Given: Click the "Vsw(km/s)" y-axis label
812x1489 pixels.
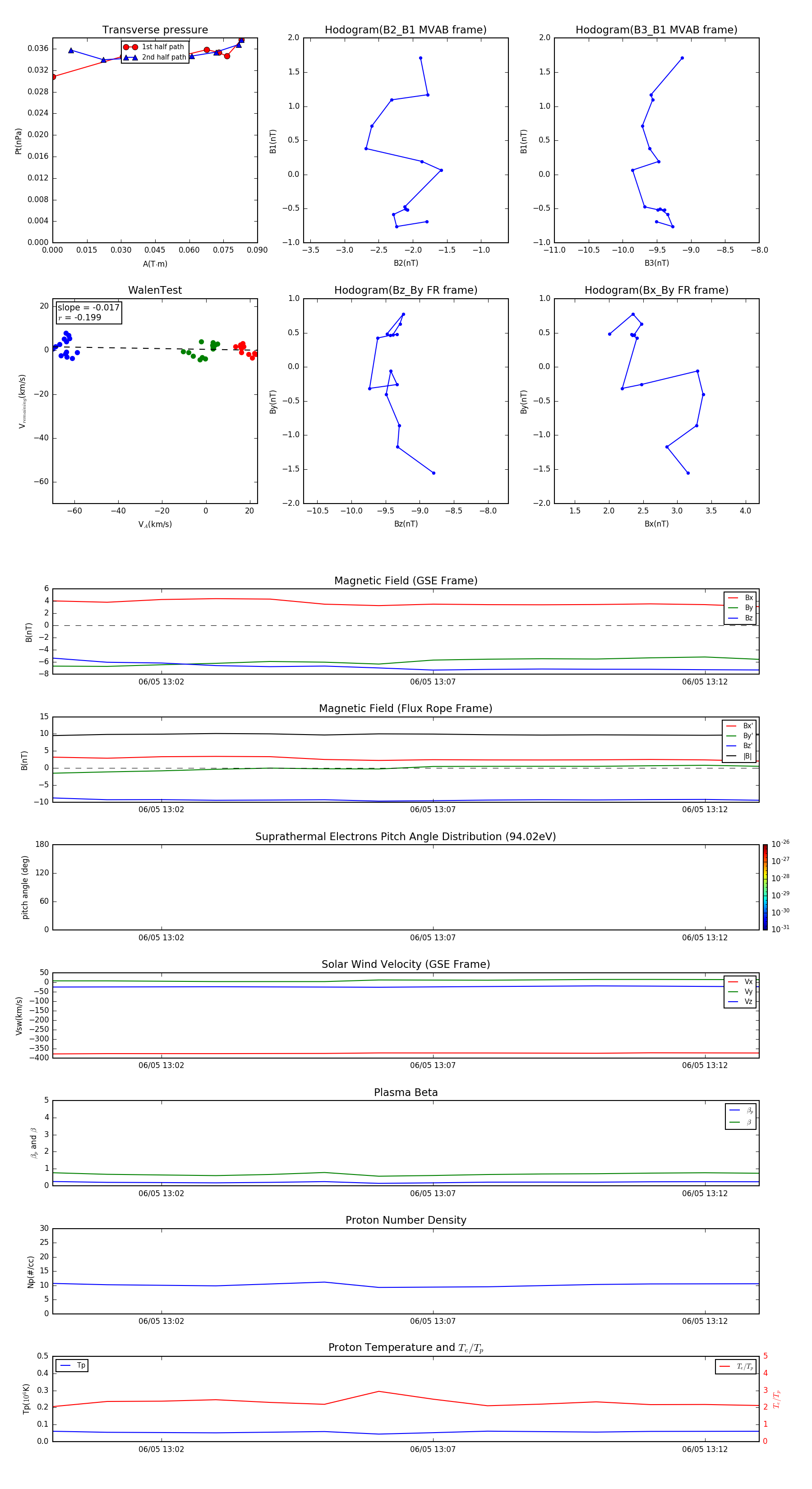Looking at the screenshot, I should tap(19, 1015).
